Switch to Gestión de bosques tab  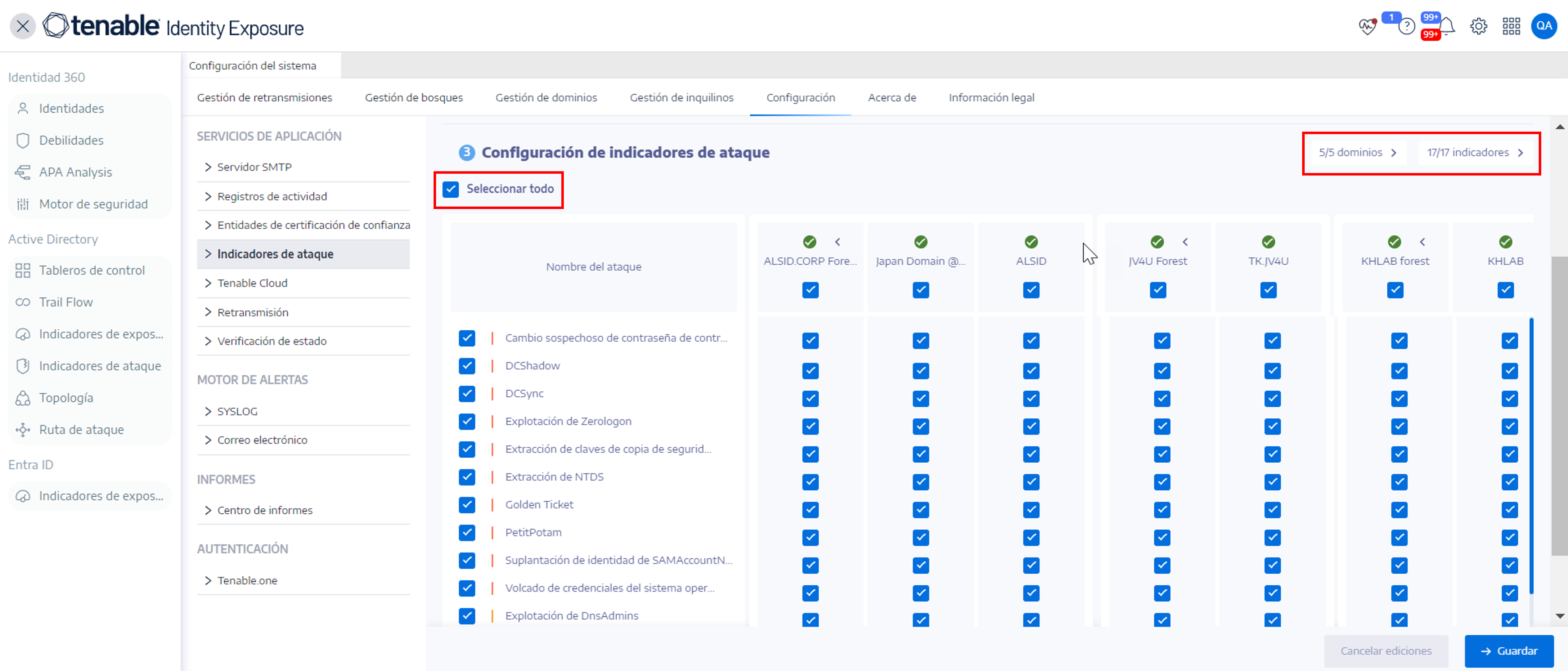413,97
